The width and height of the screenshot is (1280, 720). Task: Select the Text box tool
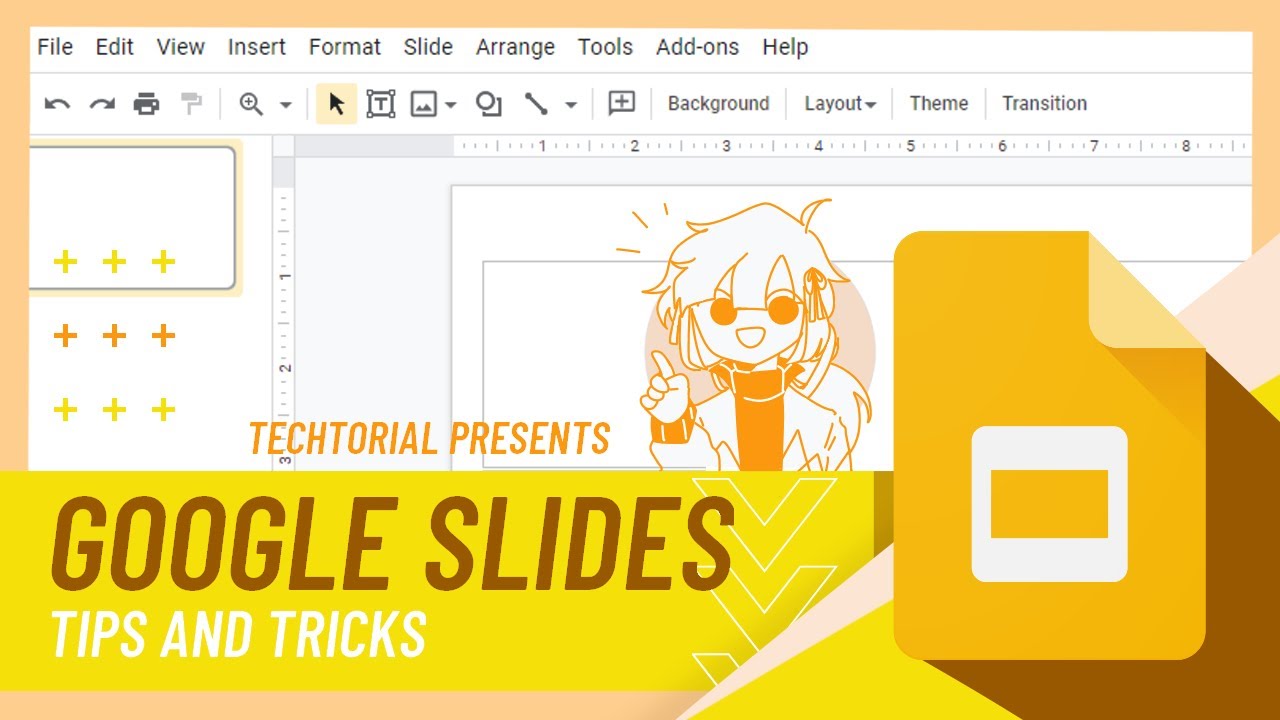(x=381, y=104)
